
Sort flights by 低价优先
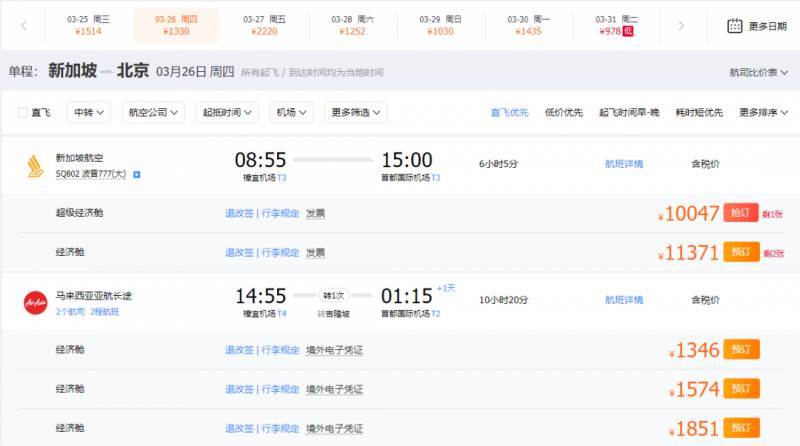(563, 113)
